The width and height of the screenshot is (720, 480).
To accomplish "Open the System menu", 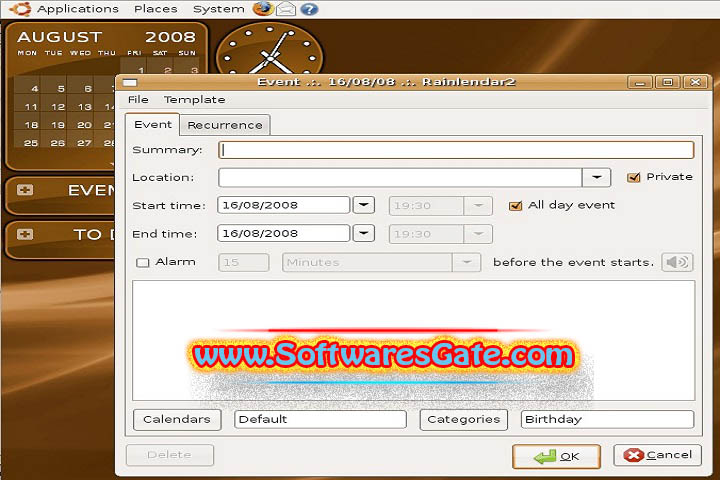I will (219, 9).
